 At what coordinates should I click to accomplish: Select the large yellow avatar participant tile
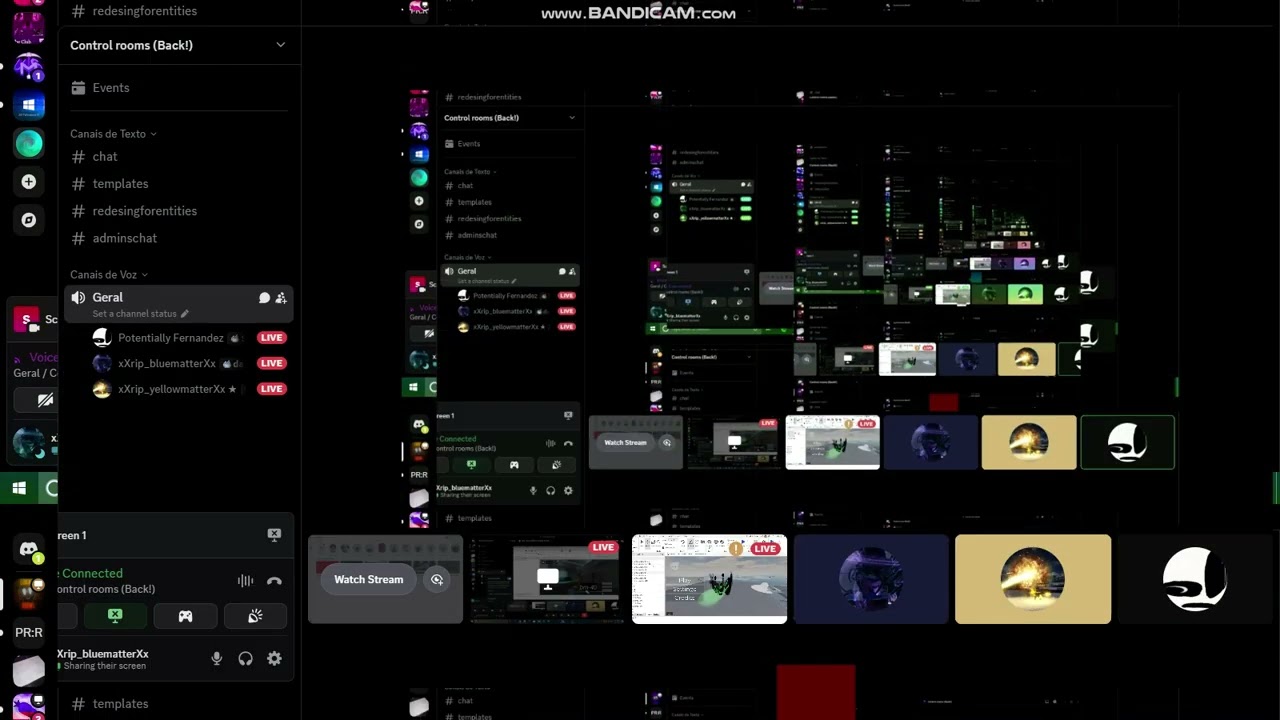[1033, 579]
